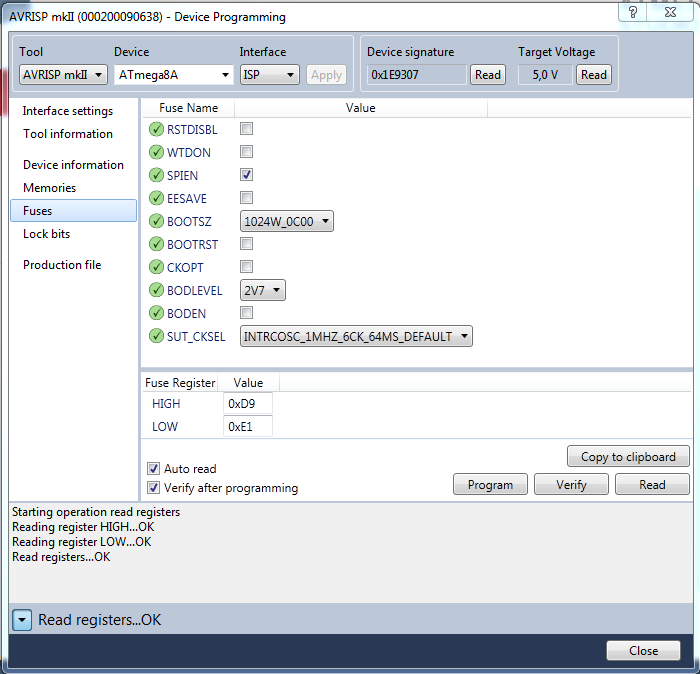Enable the BODEN fuse checkbox
Screen dimensions: 700x674
click(x=246, y=312)
